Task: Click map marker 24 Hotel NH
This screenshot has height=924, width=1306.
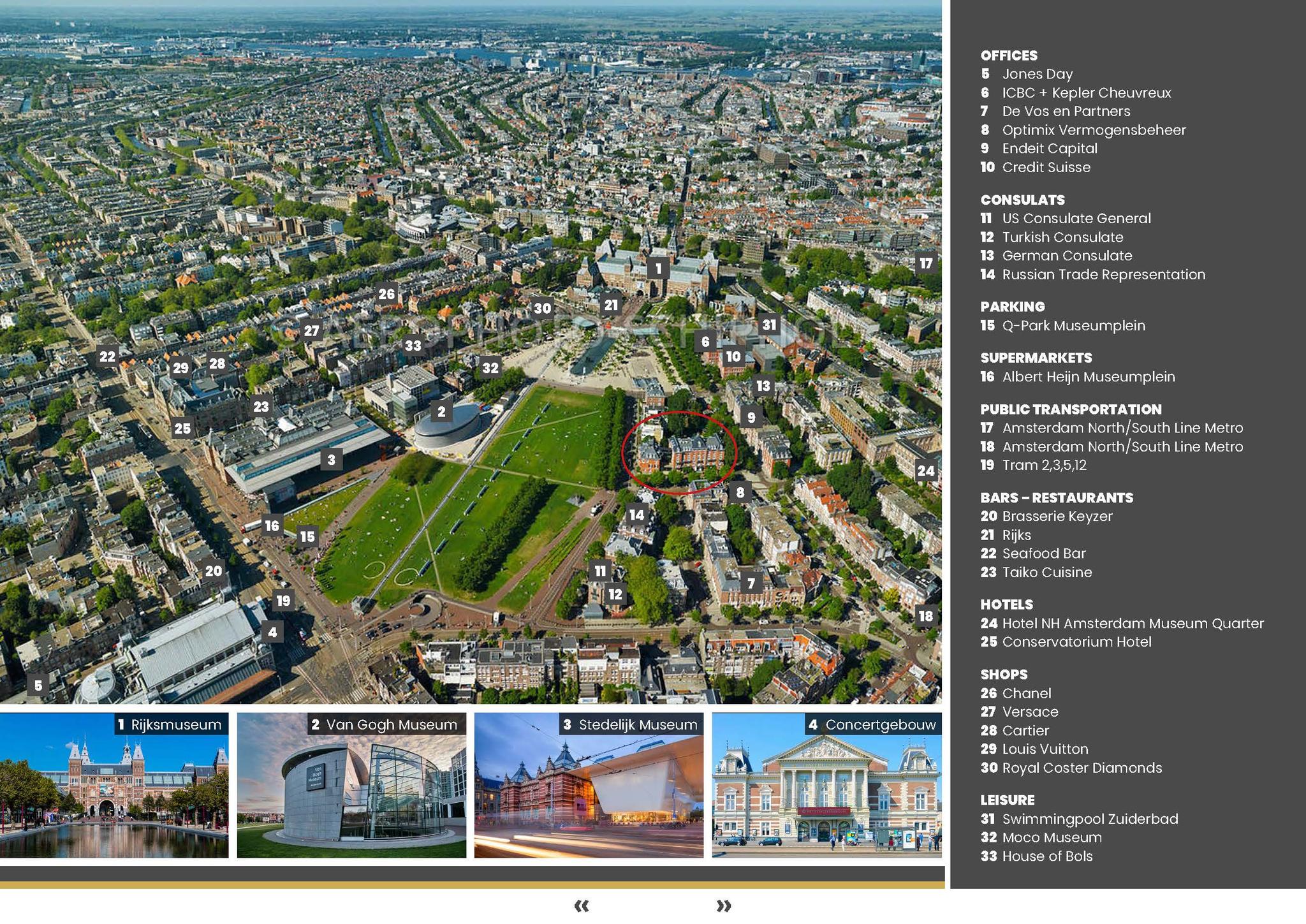Action: pos(926,471)
